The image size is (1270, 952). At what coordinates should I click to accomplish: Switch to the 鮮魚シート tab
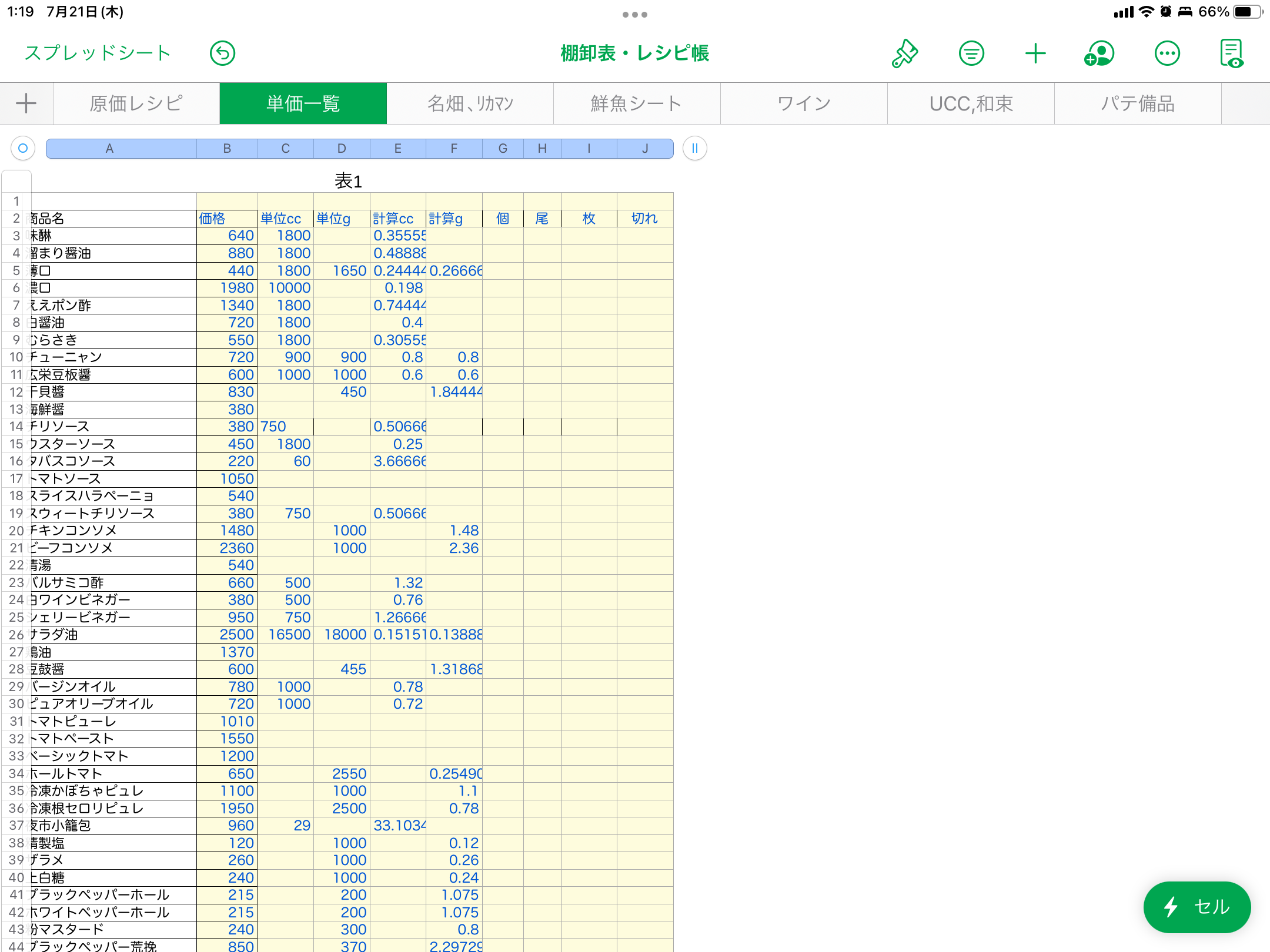[637, 103]
